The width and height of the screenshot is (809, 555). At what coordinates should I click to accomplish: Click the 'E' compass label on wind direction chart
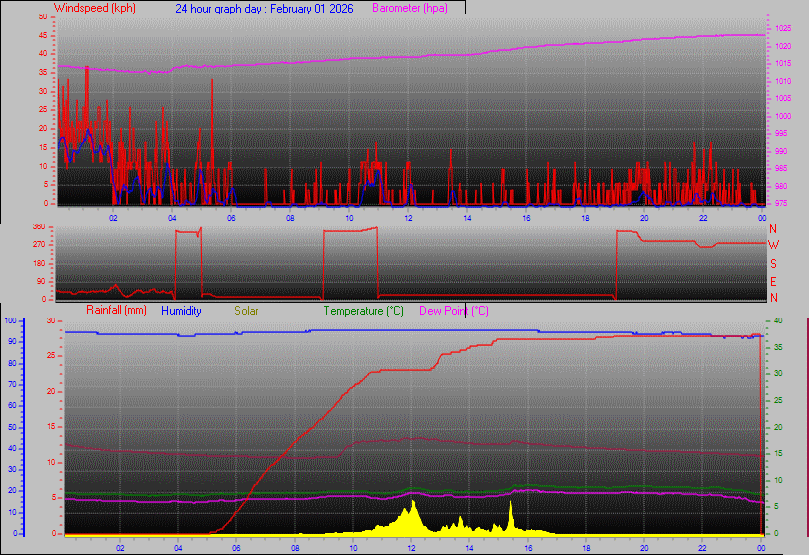[773, 282]
